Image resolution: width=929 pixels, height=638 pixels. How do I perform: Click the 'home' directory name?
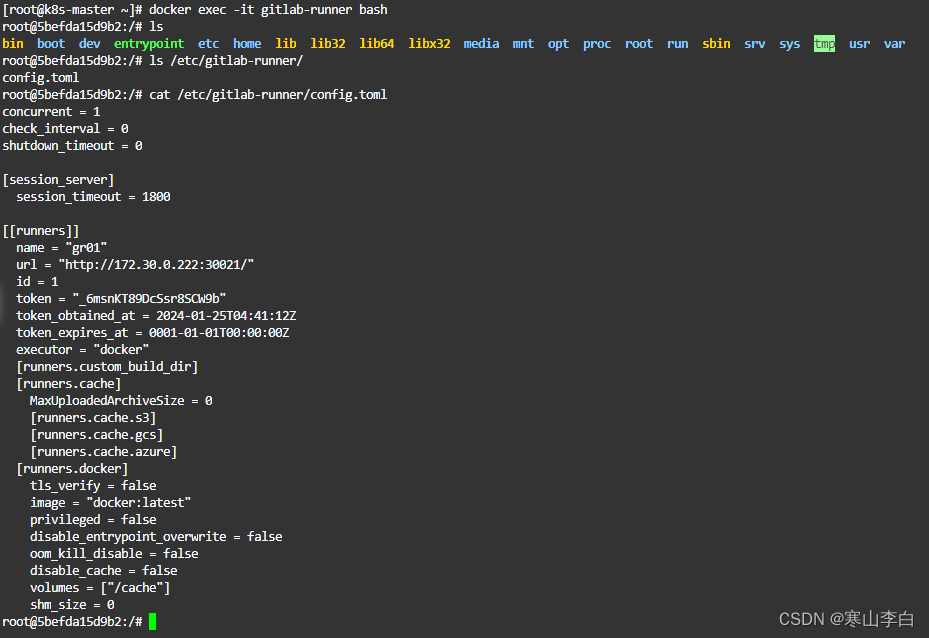tap(247, 44)
